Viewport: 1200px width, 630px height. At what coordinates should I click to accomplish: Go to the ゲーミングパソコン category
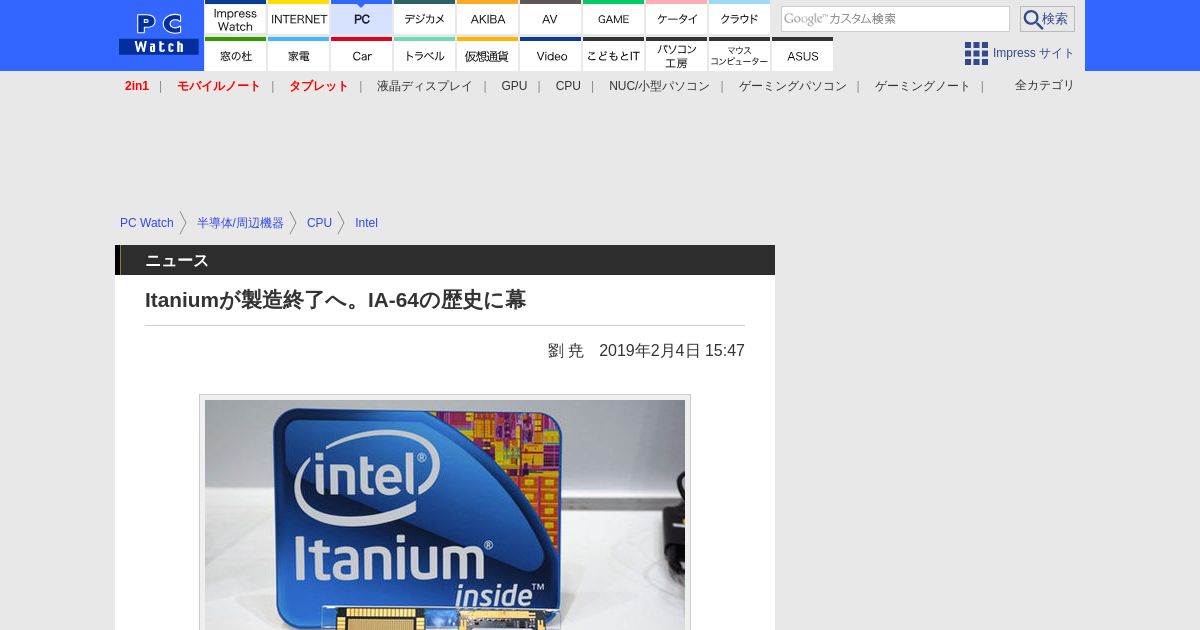(792, 86)
